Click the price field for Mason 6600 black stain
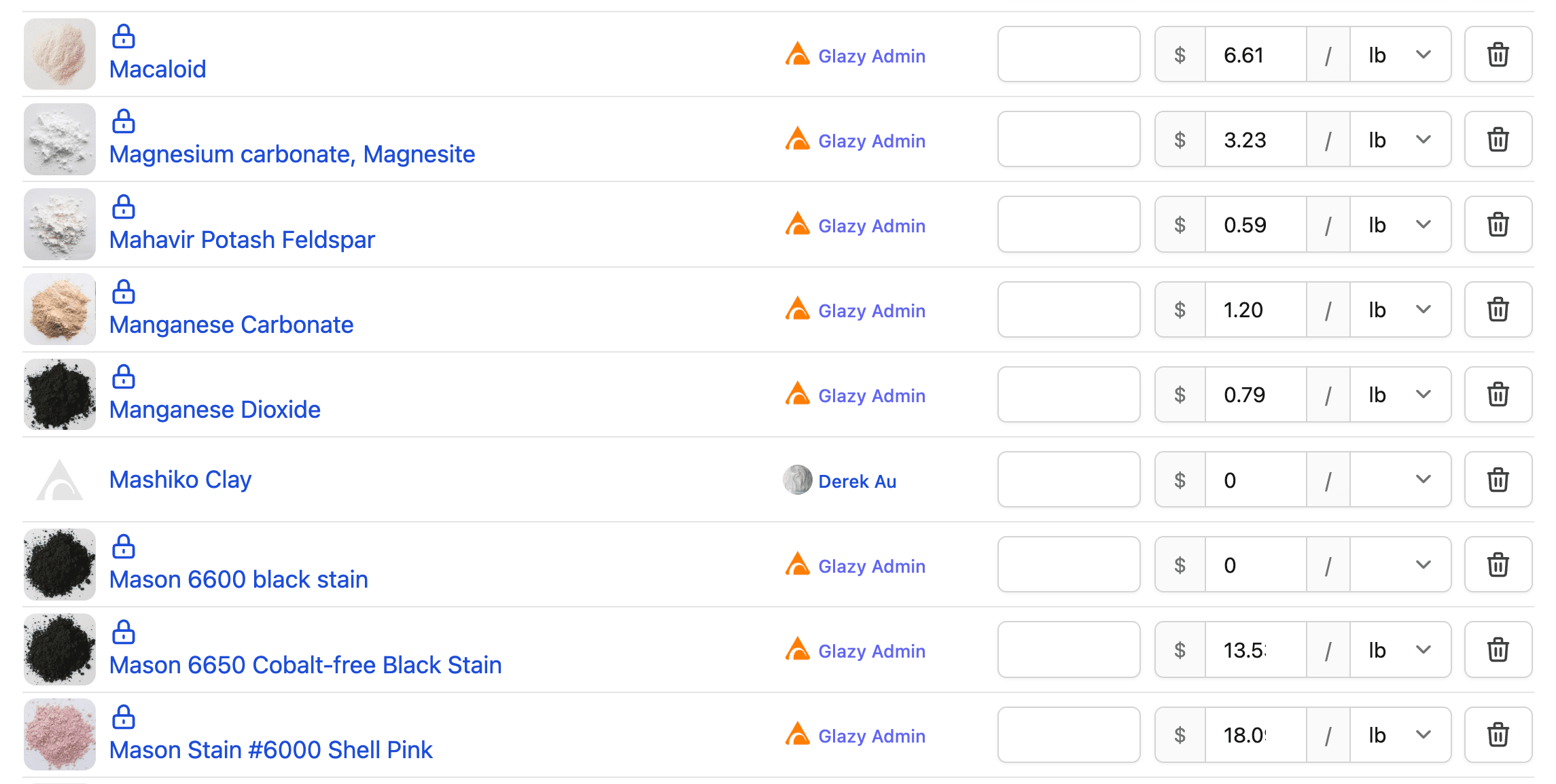This screenshot has height=784, width=1556. [1255, 565]
